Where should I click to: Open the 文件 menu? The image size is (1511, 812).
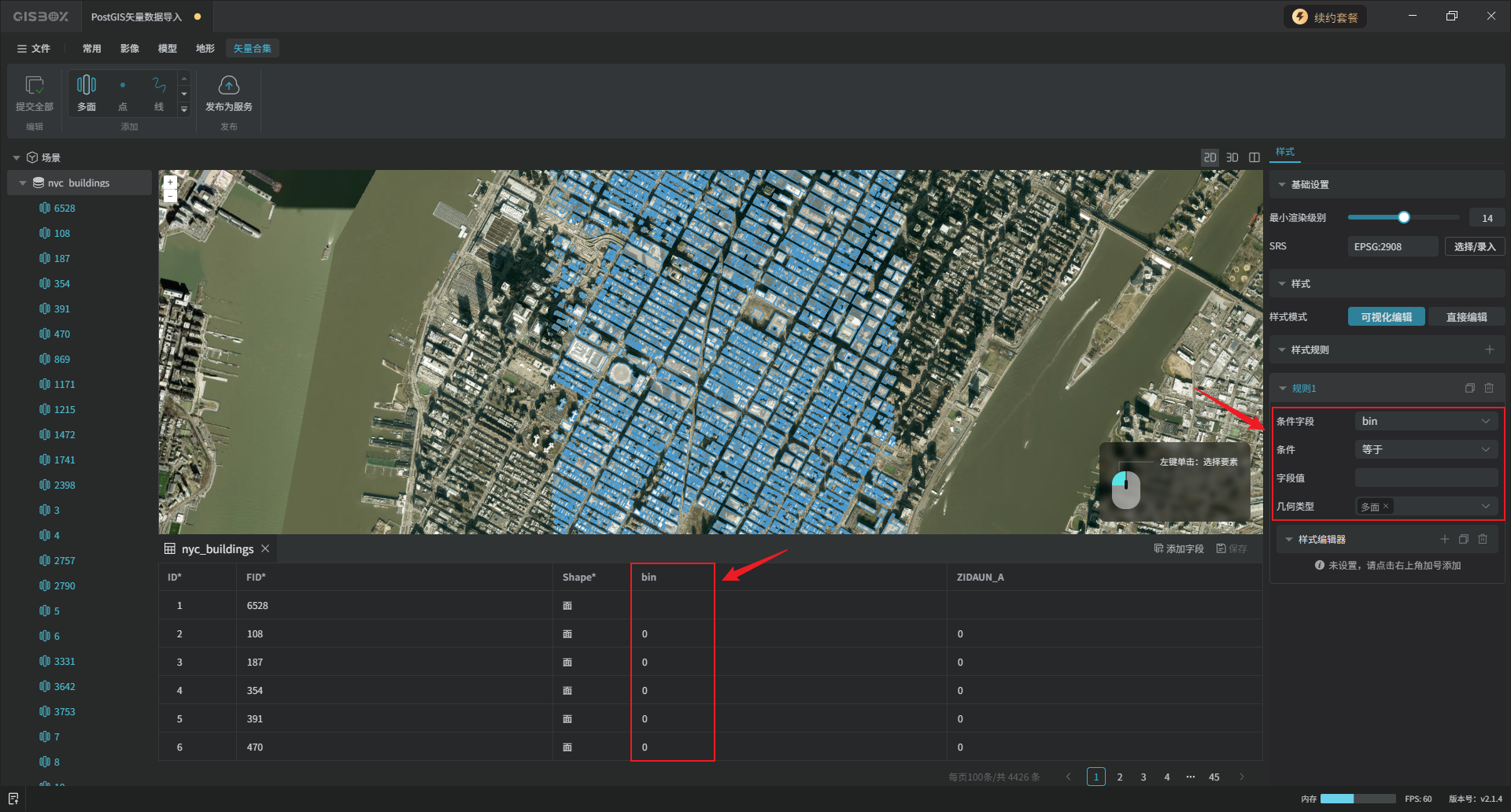click(34, 49)
